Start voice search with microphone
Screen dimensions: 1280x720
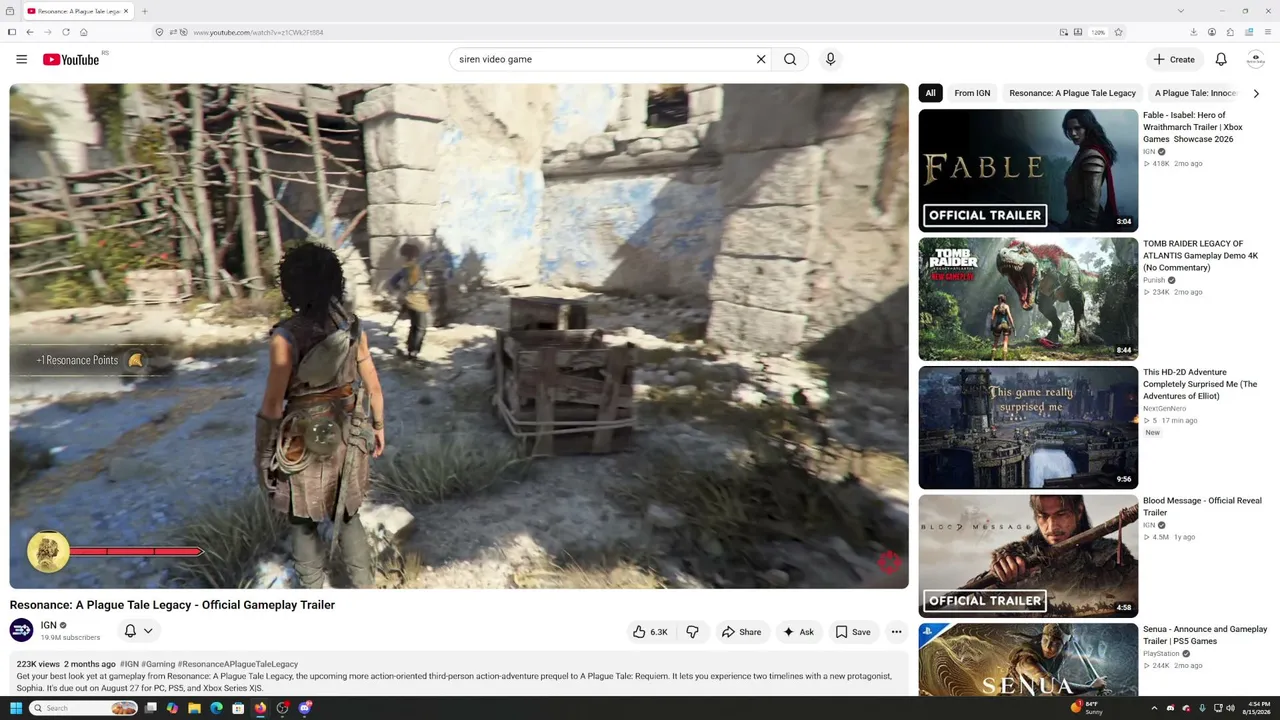(830, 59)
